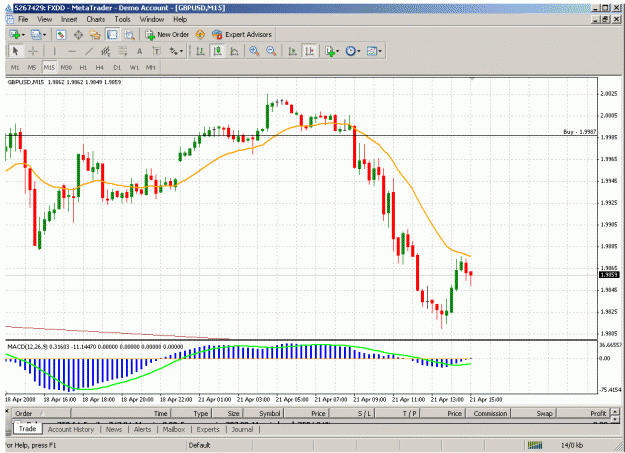
Task: Open the File menu
Action: tap(23, 19)
